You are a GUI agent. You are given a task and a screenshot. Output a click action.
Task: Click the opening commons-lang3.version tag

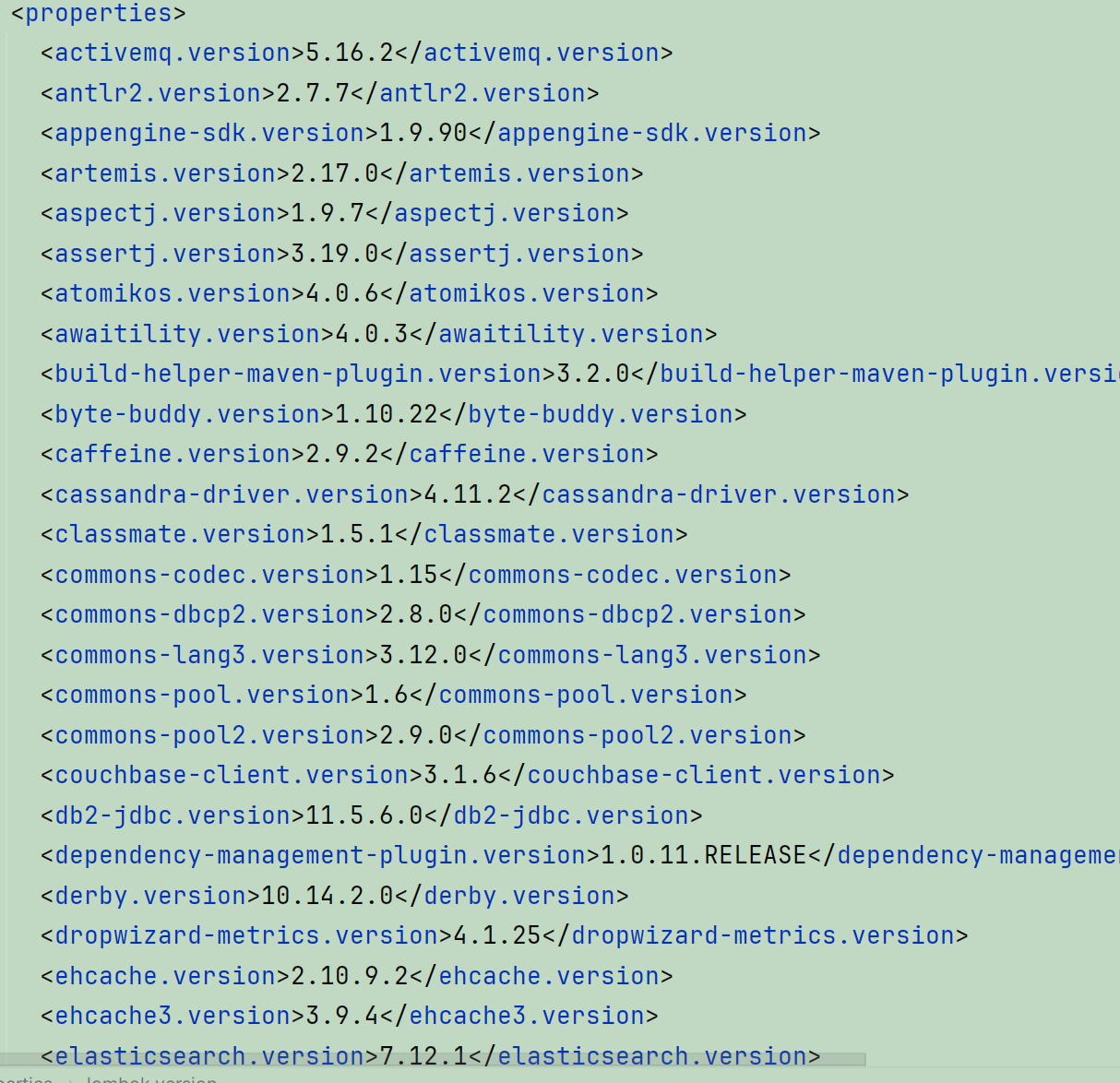pyautogui.click(x=209, y=655)
